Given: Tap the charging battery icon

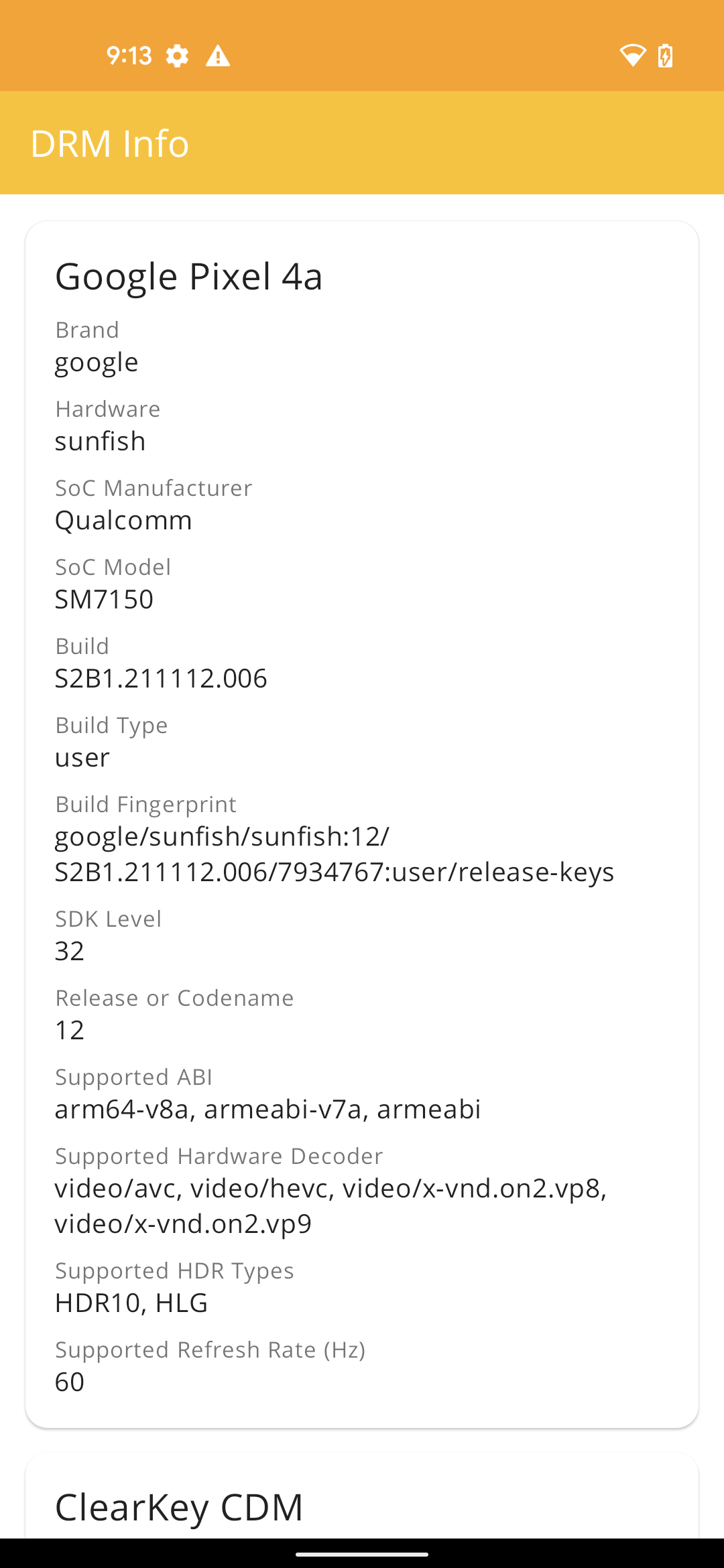Looking at the screenshot, I should 664,56.
